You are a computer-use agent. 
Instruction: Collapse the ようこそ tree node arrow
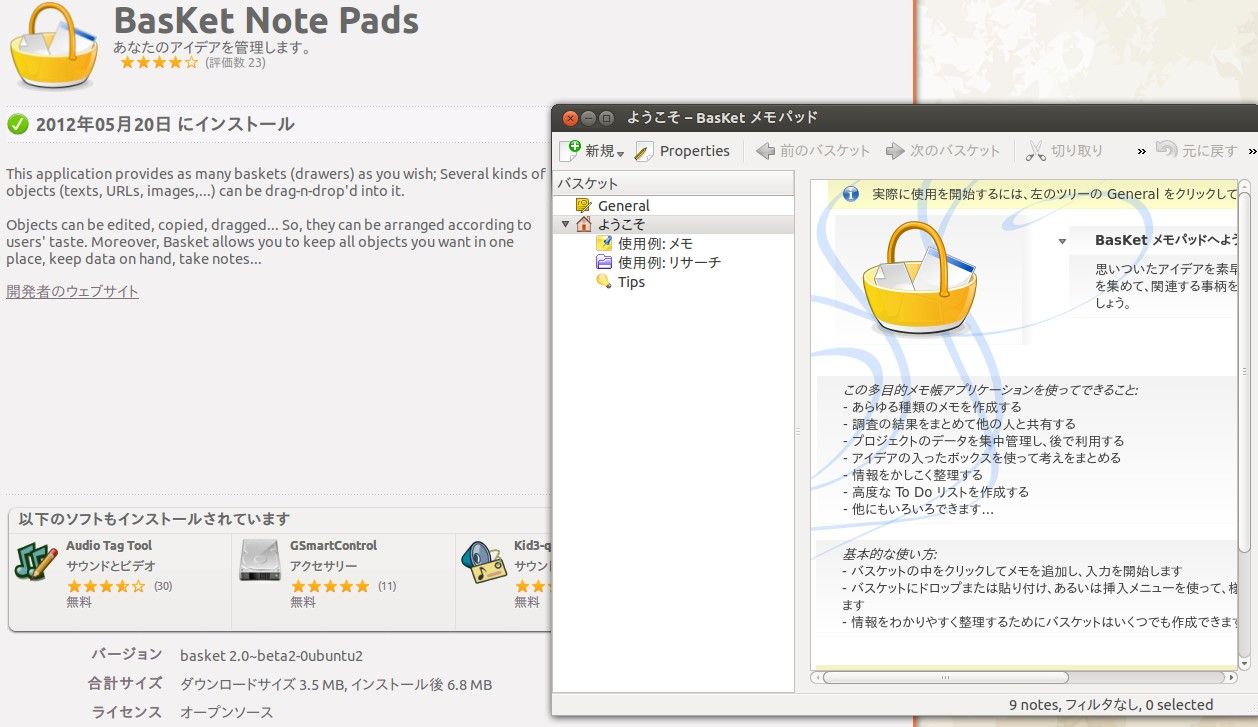(x=566, y=225)
